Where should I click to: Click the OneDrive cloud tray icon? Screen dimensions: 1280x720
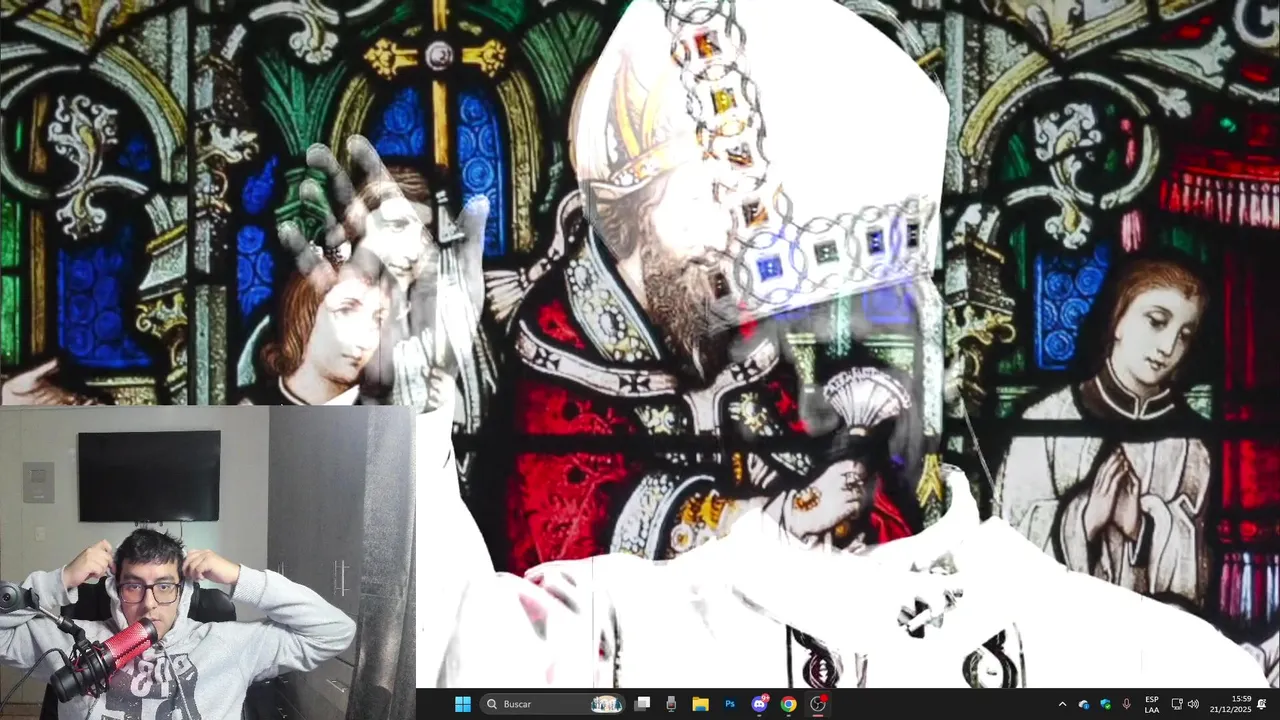(x=1084, y=704)
